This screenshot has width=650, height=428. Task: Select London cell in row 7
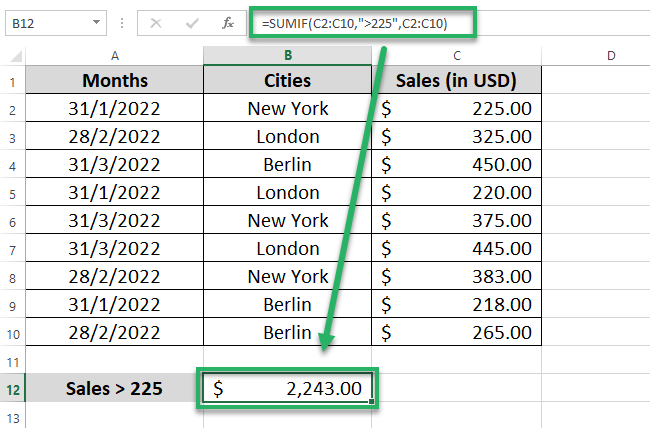(x=288, y=248)
